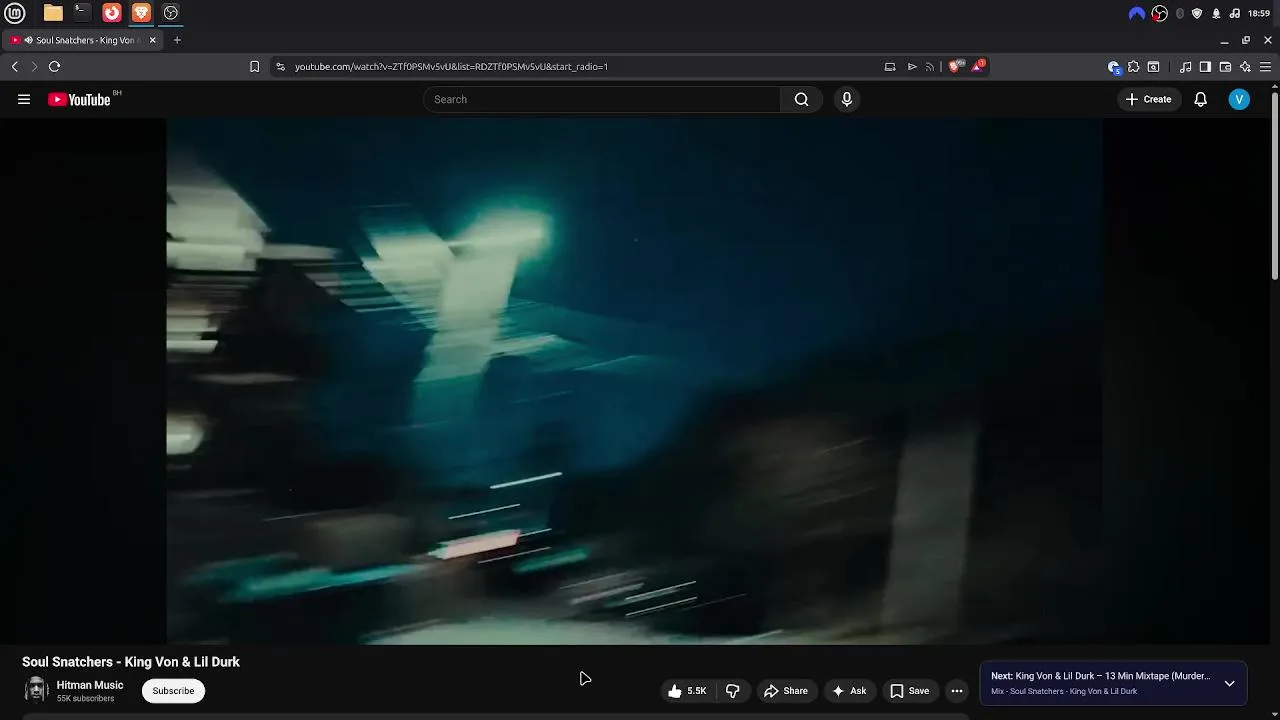
Task: Click the send/share arrow icon in address bar
Action: (x=912, y=67)
